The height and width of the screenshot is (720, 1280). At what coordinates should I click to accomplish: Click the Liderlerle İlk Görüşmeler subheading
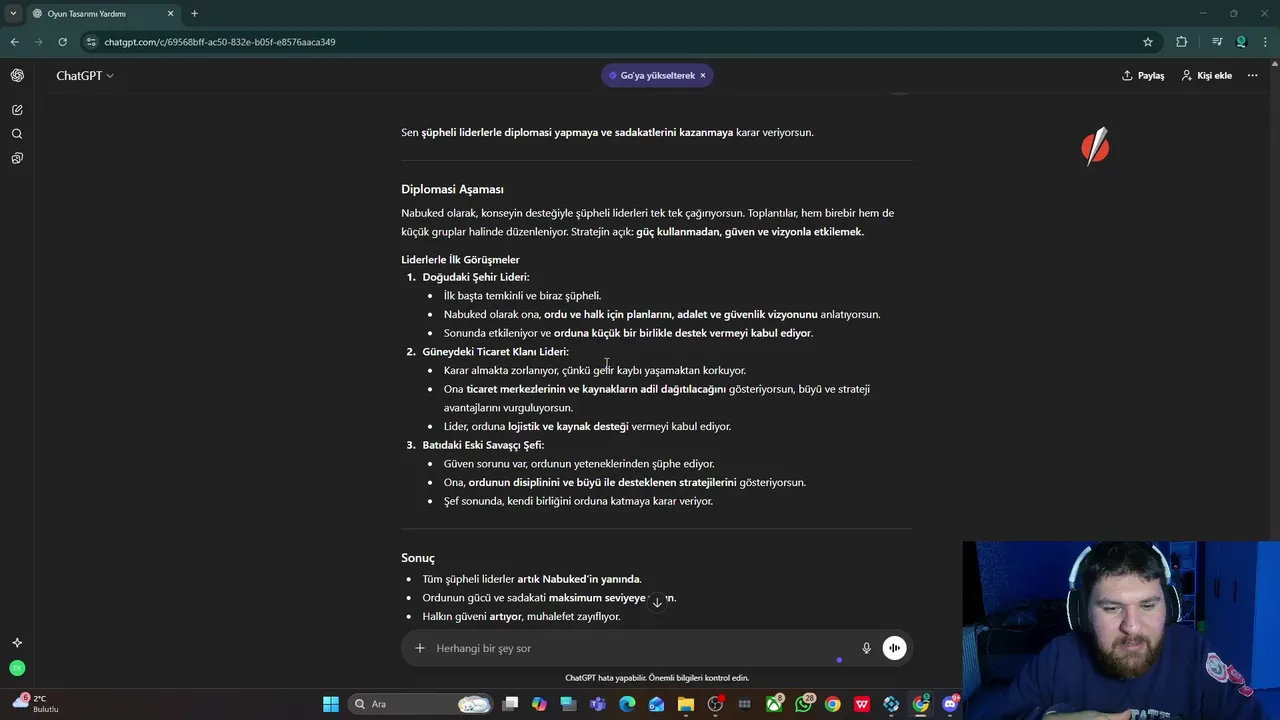pyautogui.click(x=460, y=260)
